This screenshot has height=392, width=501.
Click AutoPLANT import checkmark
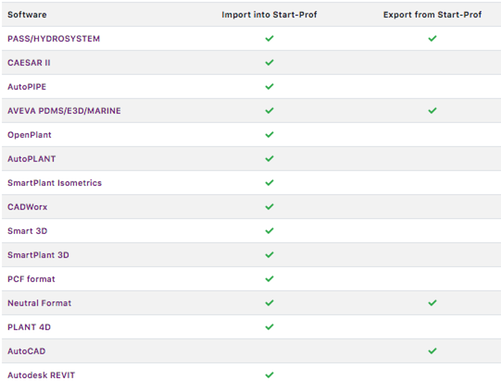(x=269, y=158)
